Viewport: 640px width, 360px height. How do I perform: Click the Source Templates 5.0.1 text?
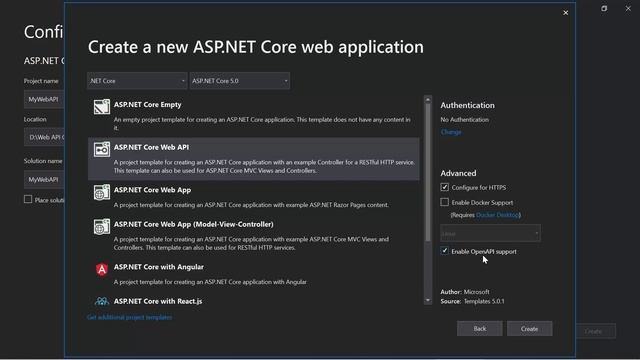pyautogui.click(x=472, y=301)
